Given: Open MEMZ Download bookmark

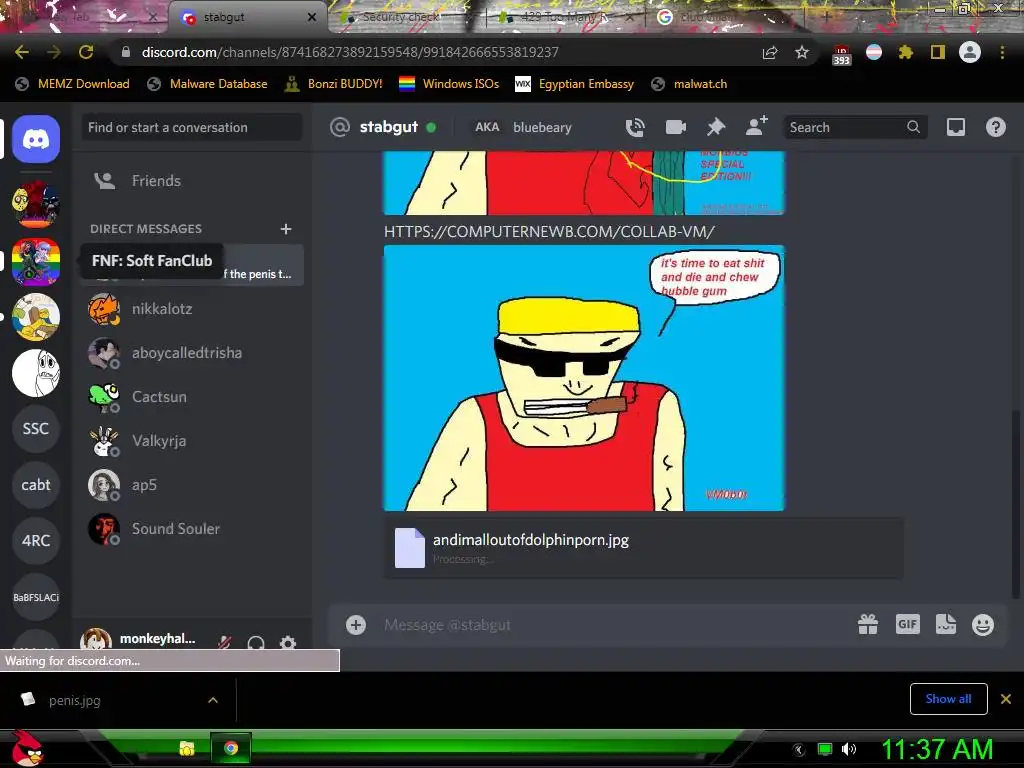Looking at the screenshot, I should [x=72, y=84].
